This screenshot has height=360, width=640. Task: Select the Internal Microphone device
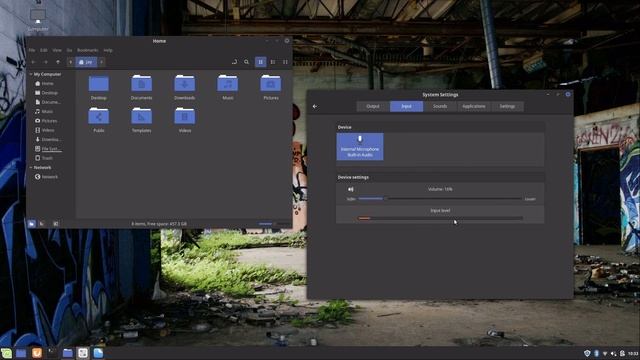360,147
